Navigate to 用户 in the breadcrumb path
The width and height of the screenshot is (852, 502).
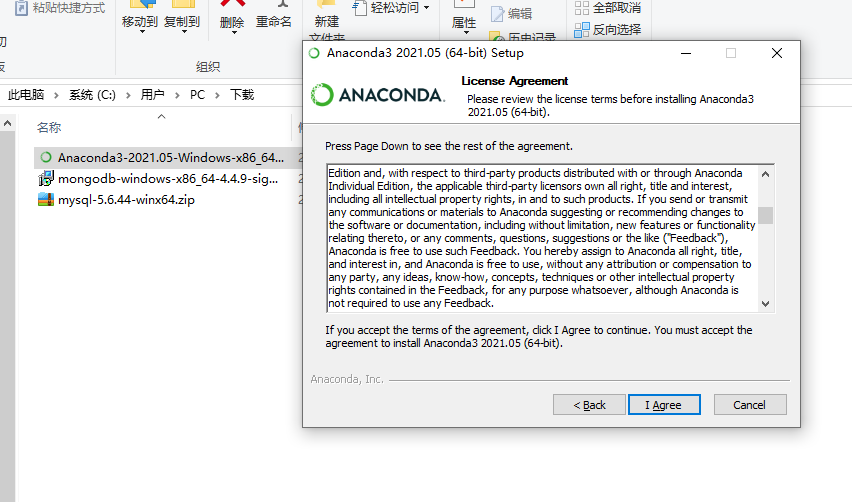pyautogui.click(x=152, y=95)
